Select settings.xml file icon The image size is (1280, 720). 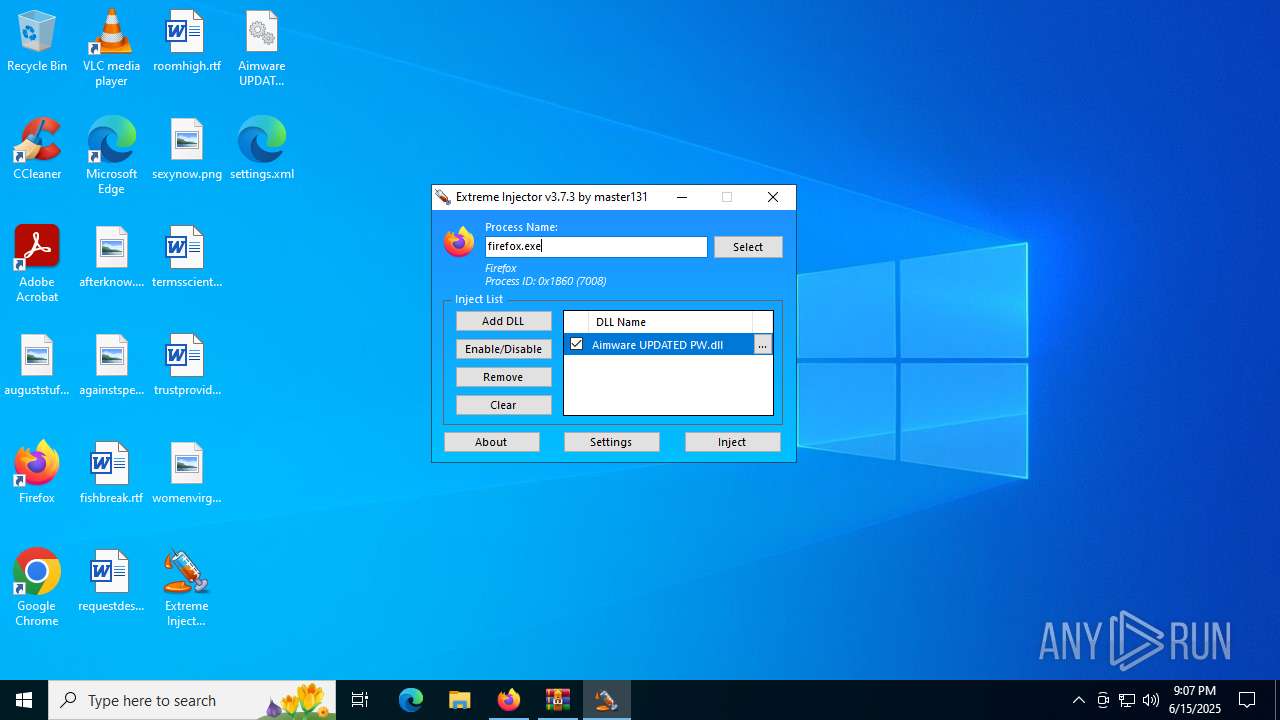(261, 149)
